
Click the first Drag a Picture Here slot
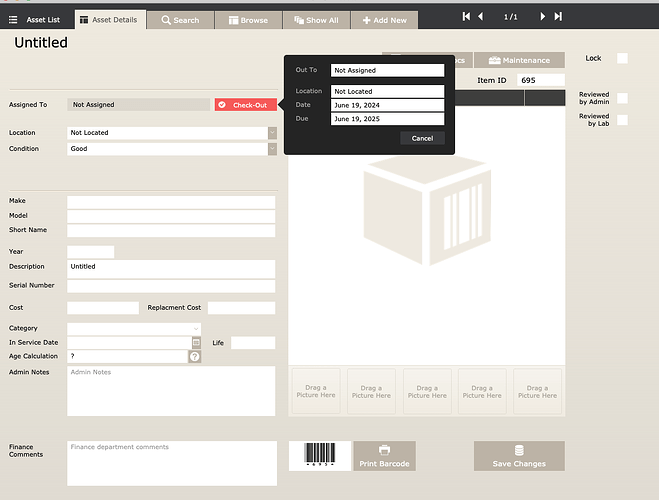tap(316, 391)
